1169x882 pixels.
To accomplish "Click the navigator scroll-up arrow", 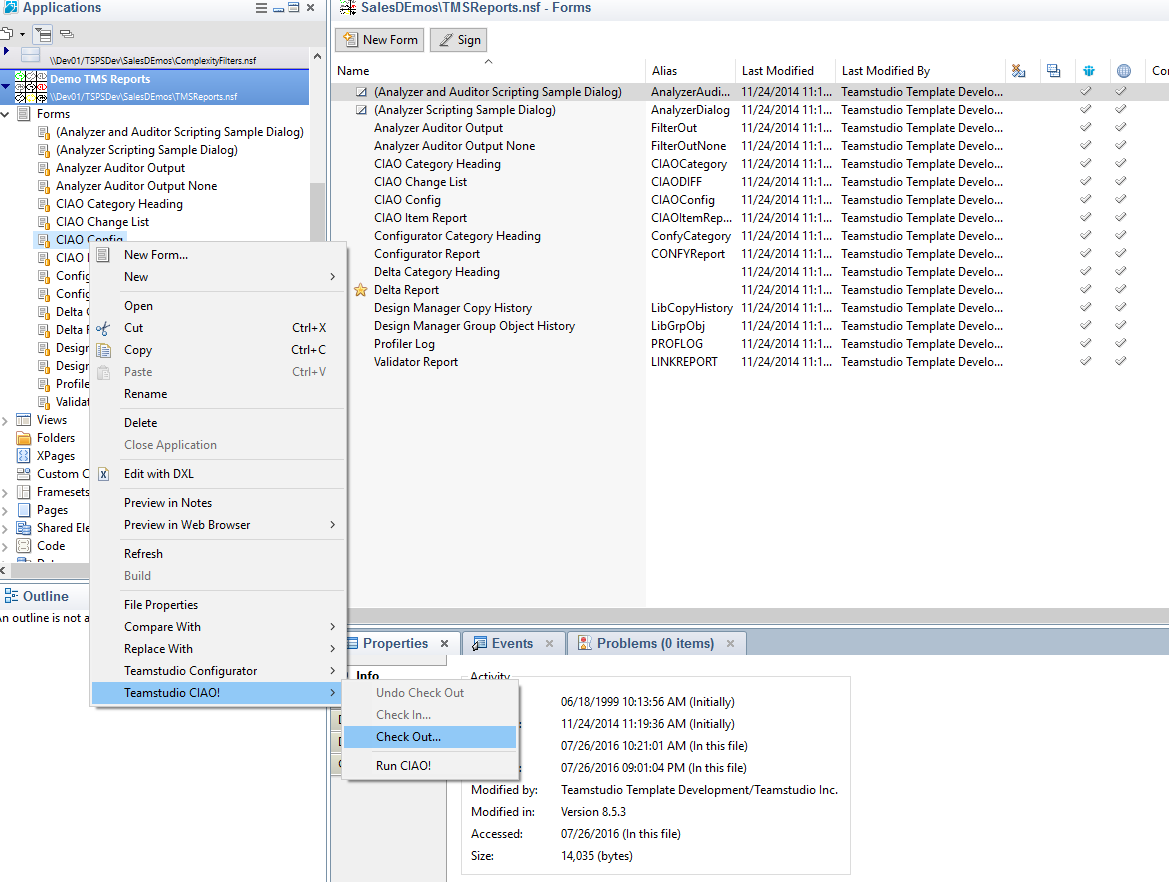I will [318, 56].
